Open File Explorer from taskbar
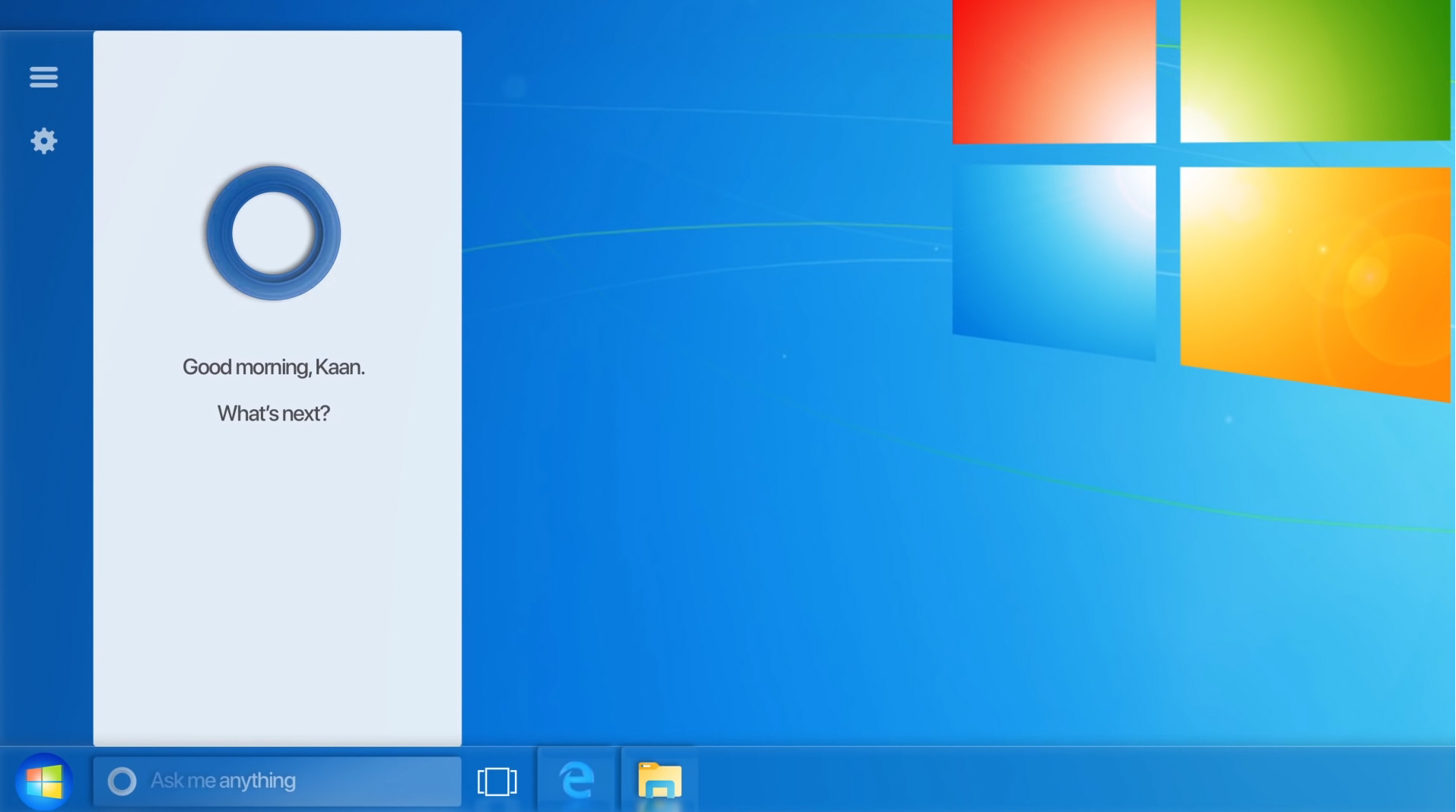This screenshot has width=1456, height=812. pyautogui.click(x=660, y=780)
